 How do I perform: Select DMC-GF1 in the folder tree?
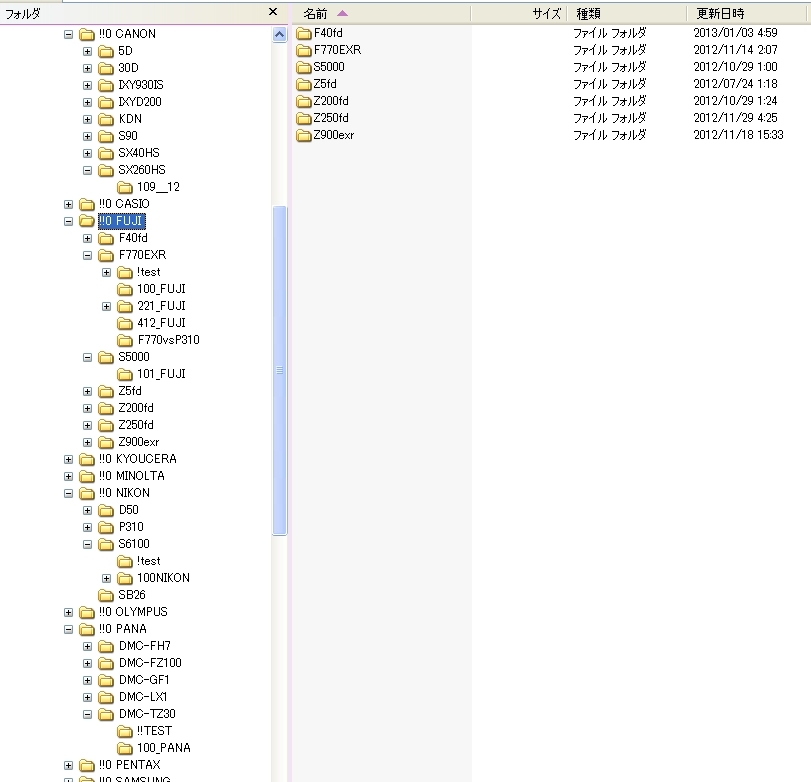click(x=144, y=680)
